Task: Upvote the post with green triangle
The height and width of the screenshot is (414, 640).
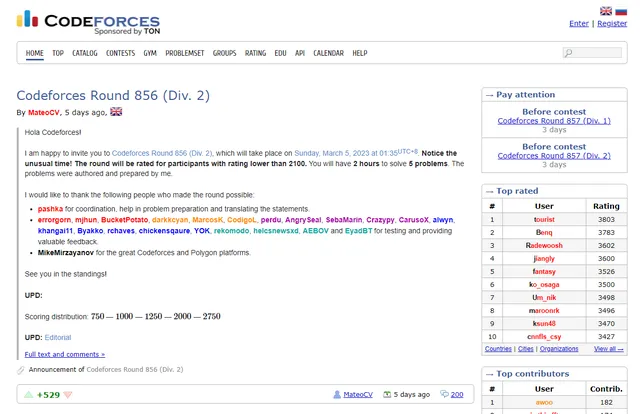Action: point(28,394)
